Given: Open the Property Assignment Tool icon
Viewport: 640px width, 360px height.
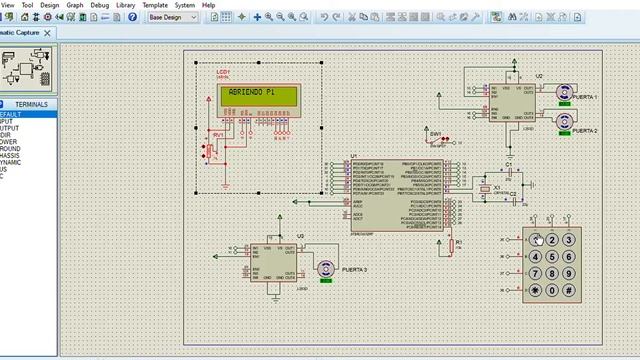Looking at the screenshot, I should 524,17.
